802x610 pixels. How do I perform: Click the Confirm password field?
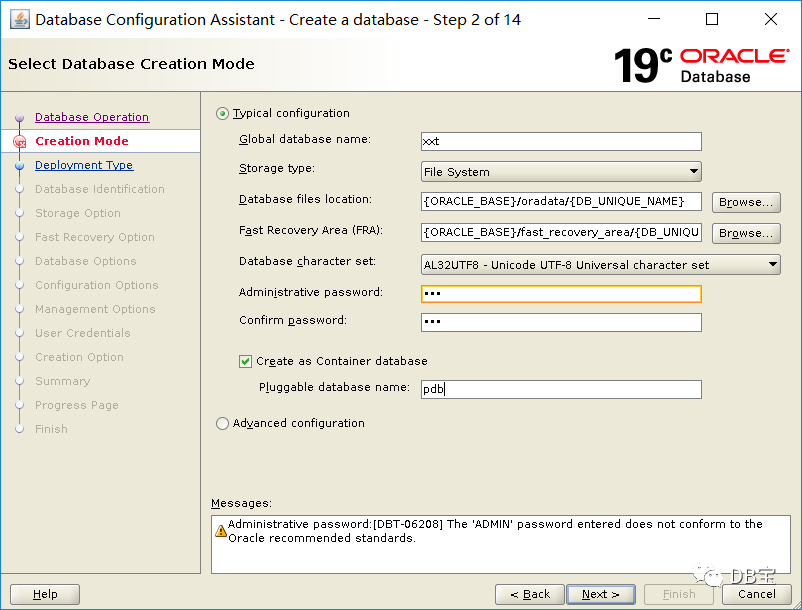coord(561,322)
